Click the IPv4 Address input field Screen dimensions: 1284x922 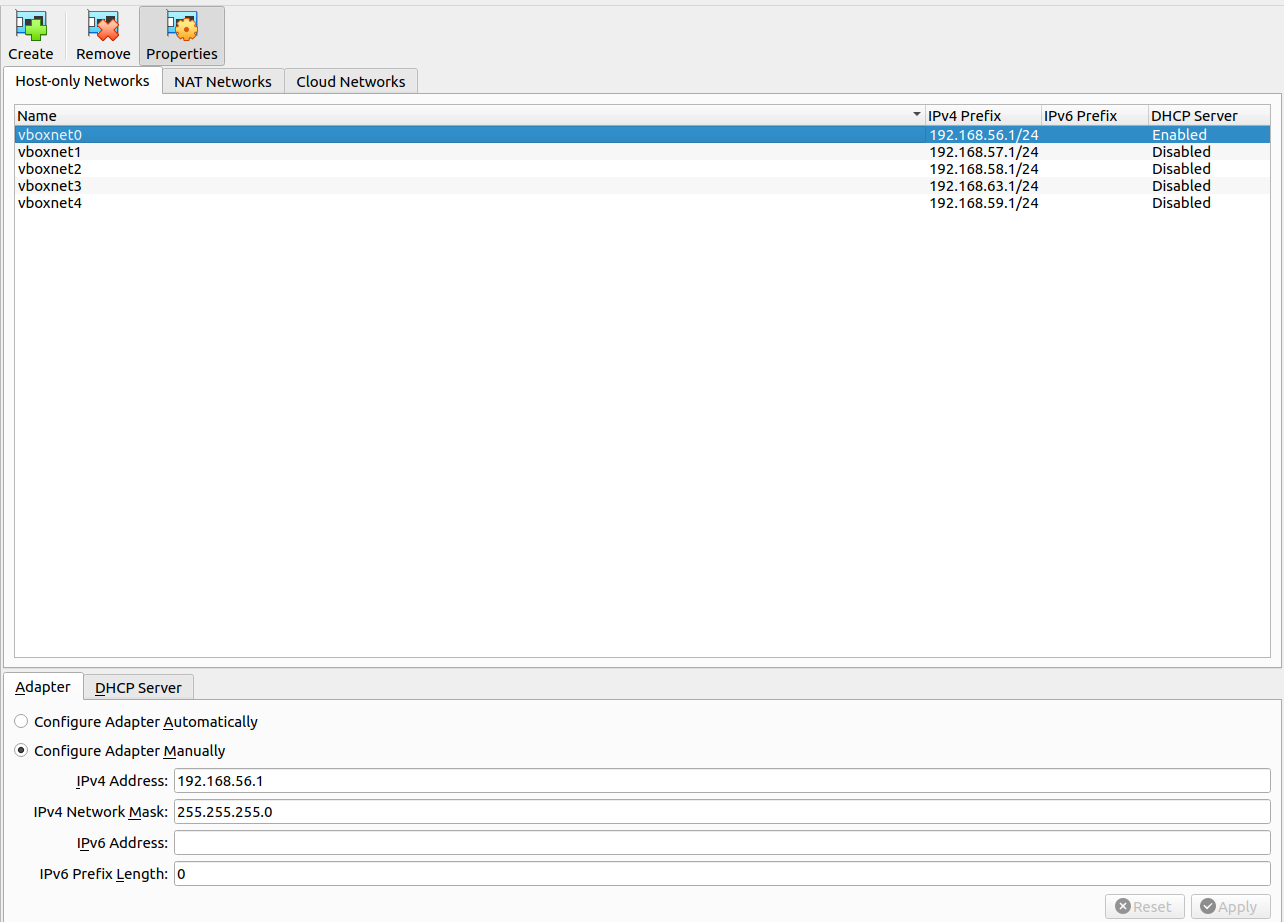tap(722, 781)
